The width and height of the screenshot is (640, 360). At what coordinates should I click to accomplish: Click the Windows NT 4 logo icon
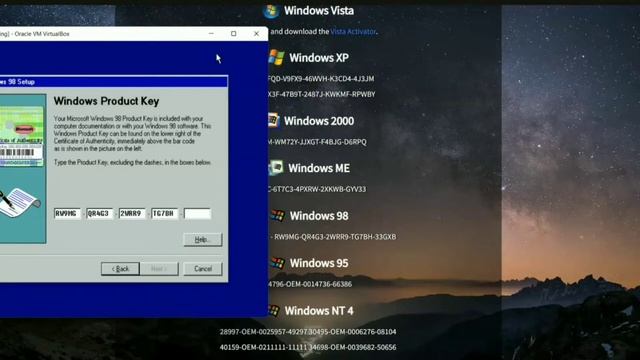274,311
